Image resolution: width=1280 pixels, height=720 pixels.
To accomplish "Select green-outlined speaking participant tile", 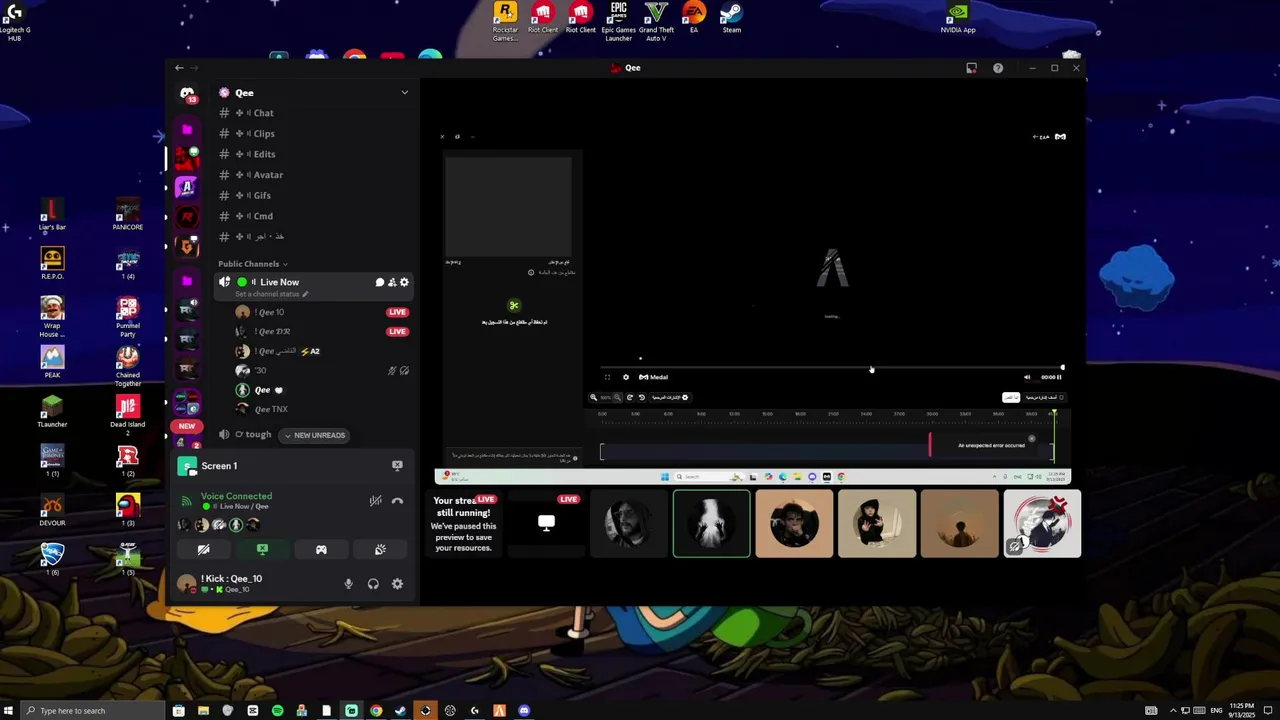I will click(712, 523).
